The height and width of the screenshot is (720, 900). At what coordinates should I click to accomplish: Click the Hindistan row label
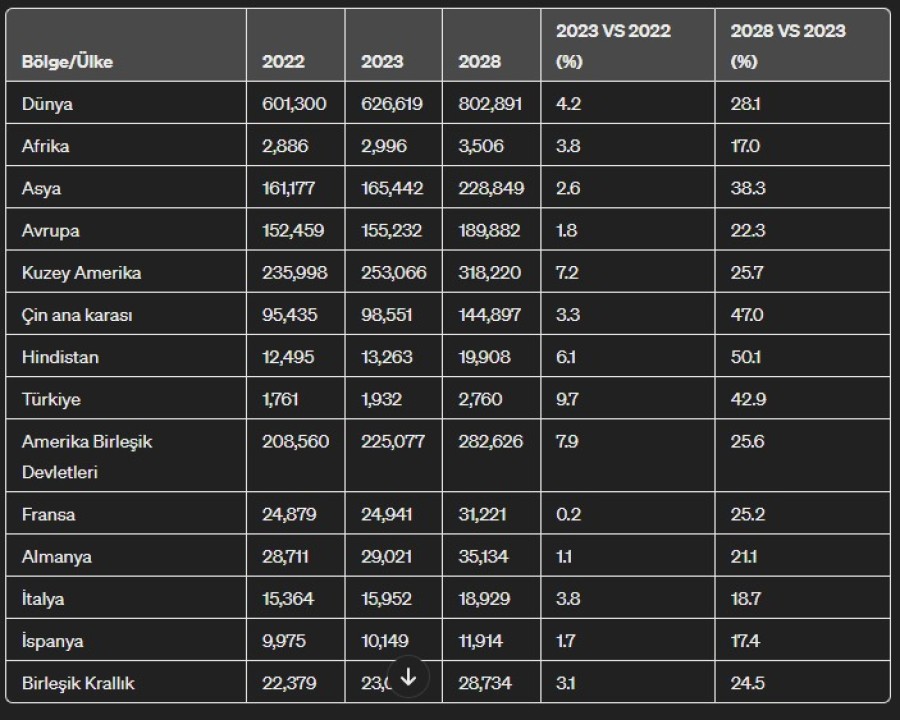tap(60, 357)
